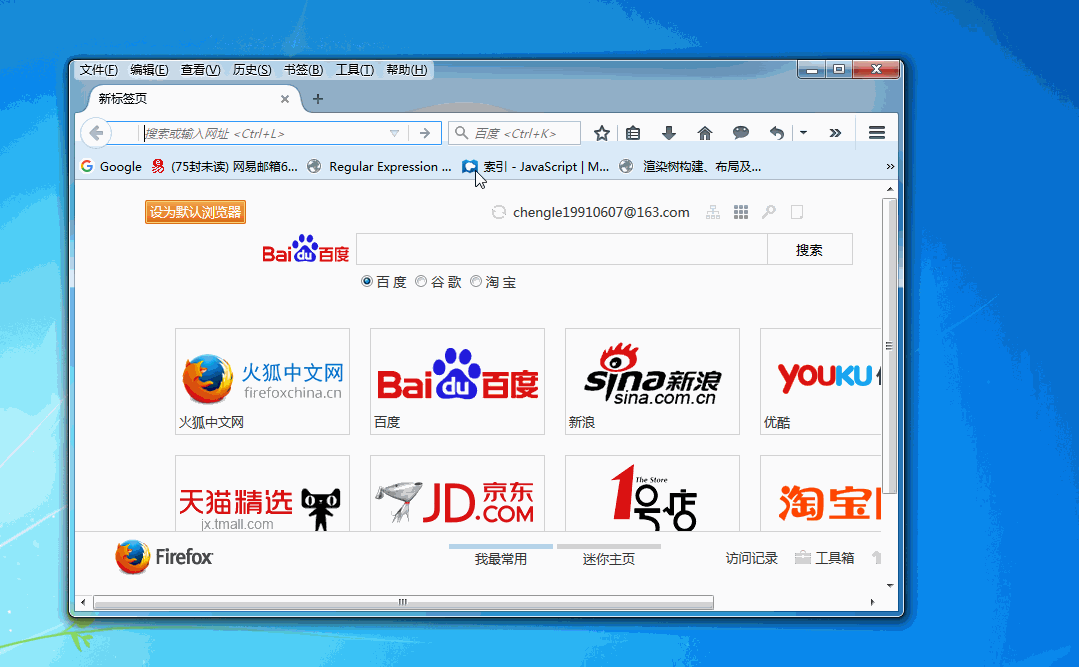Image resolution: width=1079 pixels, height=667 pixels.
Task: Click the 设为默认浏览器 button
Action: click(195, 212)
